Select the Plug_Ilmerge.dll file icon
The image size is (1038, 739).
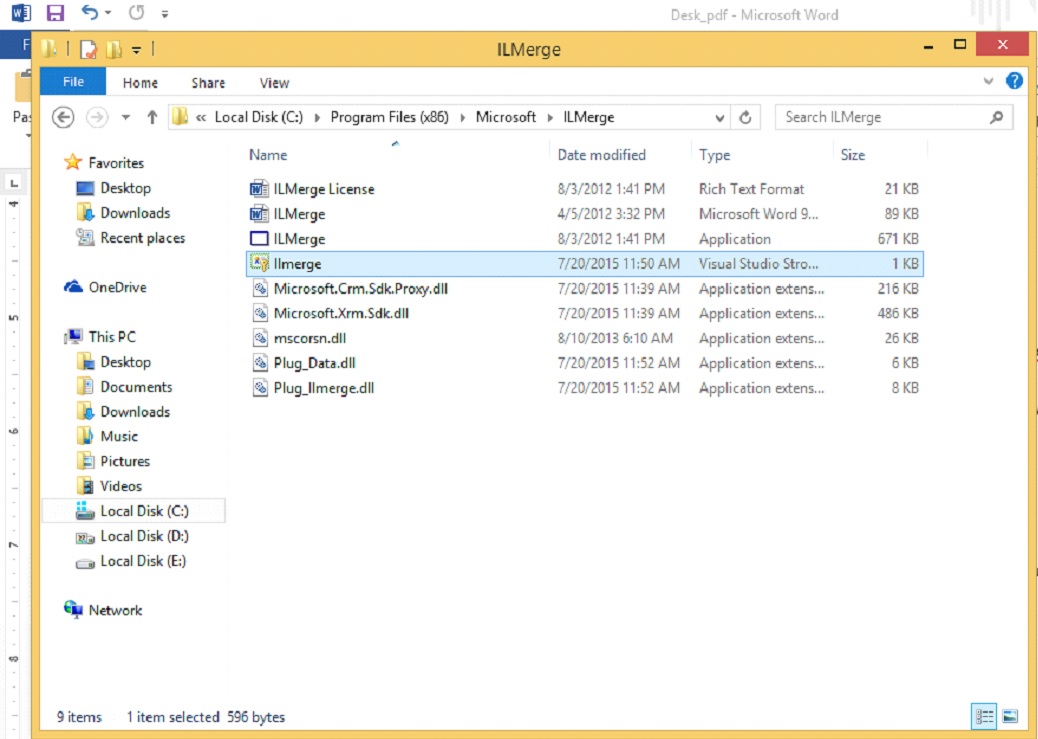pos(260,388)
